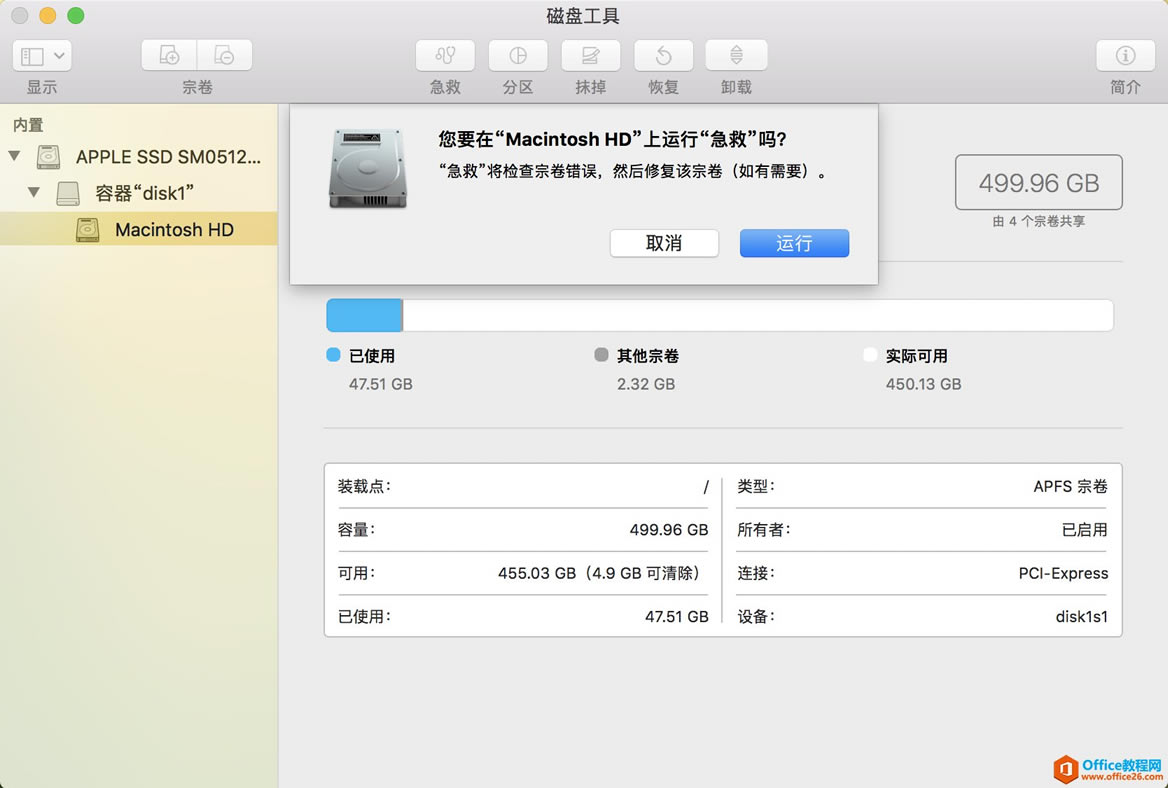The image size is (1168, 788).
Task: Click the hard drive image in dialog
Action: 368,168
